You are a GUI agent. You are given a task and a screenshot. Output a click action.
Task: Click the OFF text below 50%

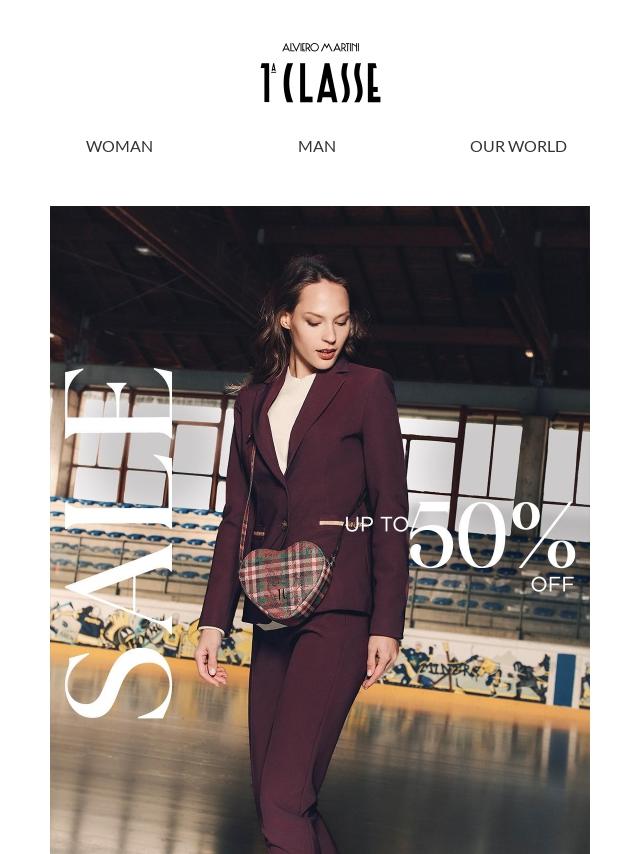[553, 584]
